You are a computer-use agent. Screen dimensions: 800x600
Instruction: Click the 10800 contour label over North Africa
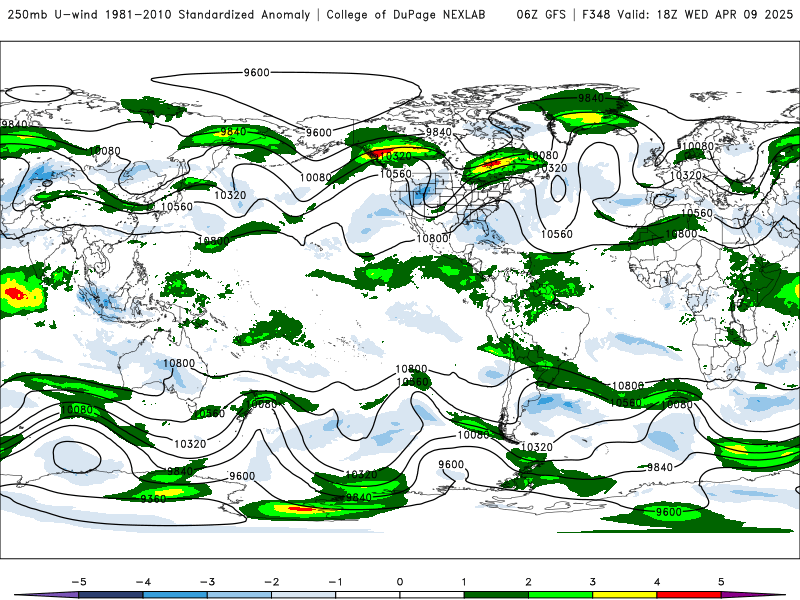coord(682,234)
